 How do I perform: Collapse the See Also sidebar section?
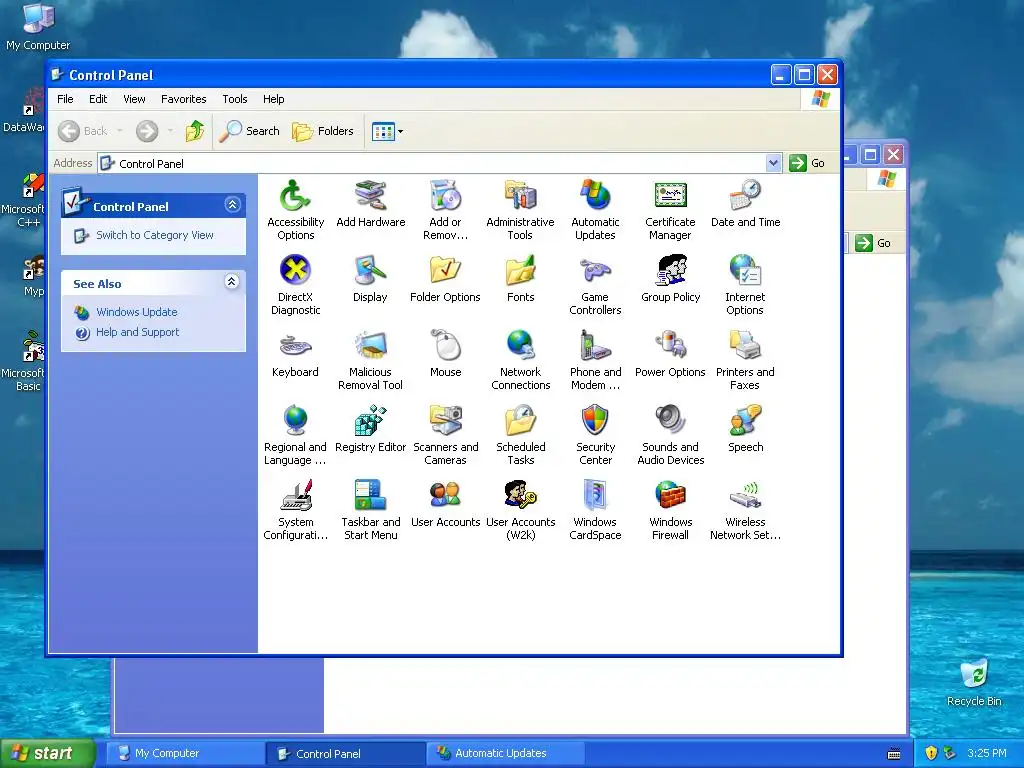(x=232, y=281)
